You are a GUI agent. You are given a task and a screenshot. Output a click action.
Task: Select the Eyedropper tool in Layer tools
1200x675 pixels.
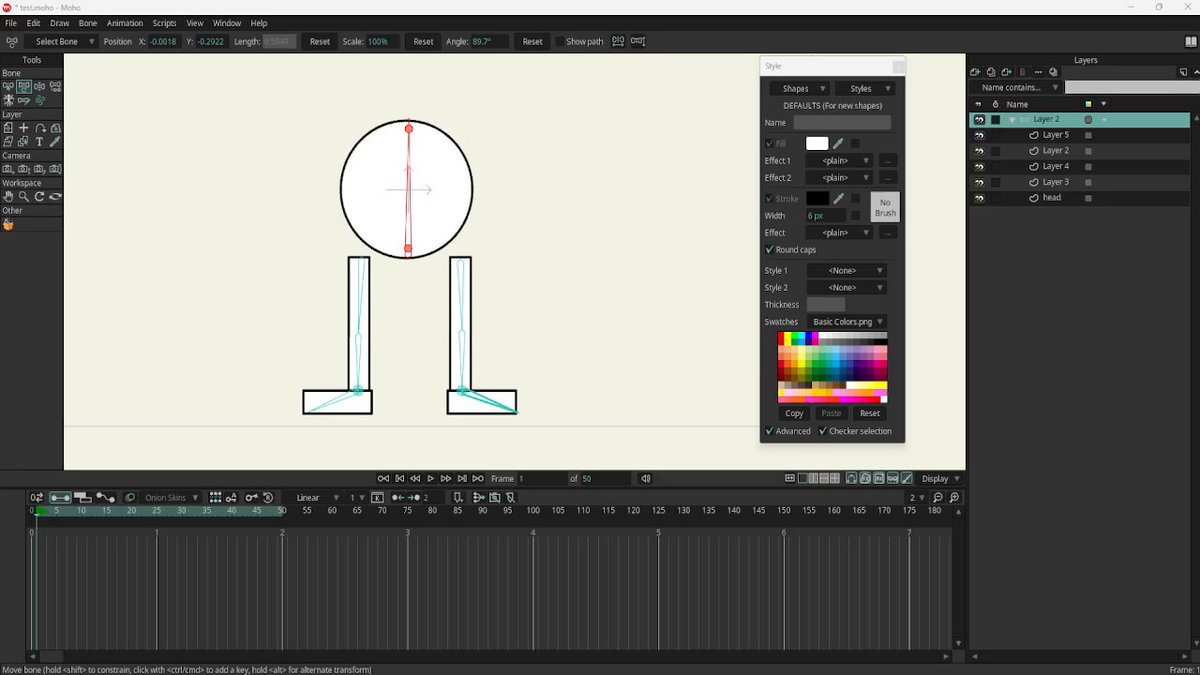point(55,142)
